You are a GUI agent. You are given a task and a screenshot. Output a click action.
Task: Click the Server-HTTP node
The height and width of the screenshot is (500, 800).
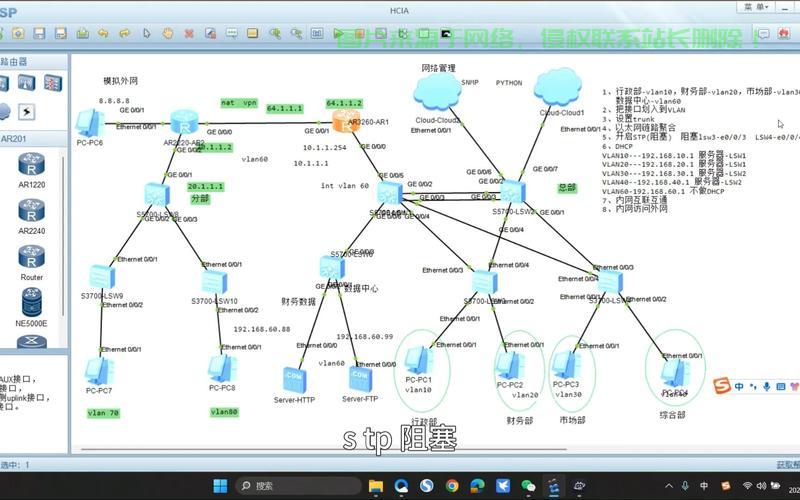tap(294, 380)
